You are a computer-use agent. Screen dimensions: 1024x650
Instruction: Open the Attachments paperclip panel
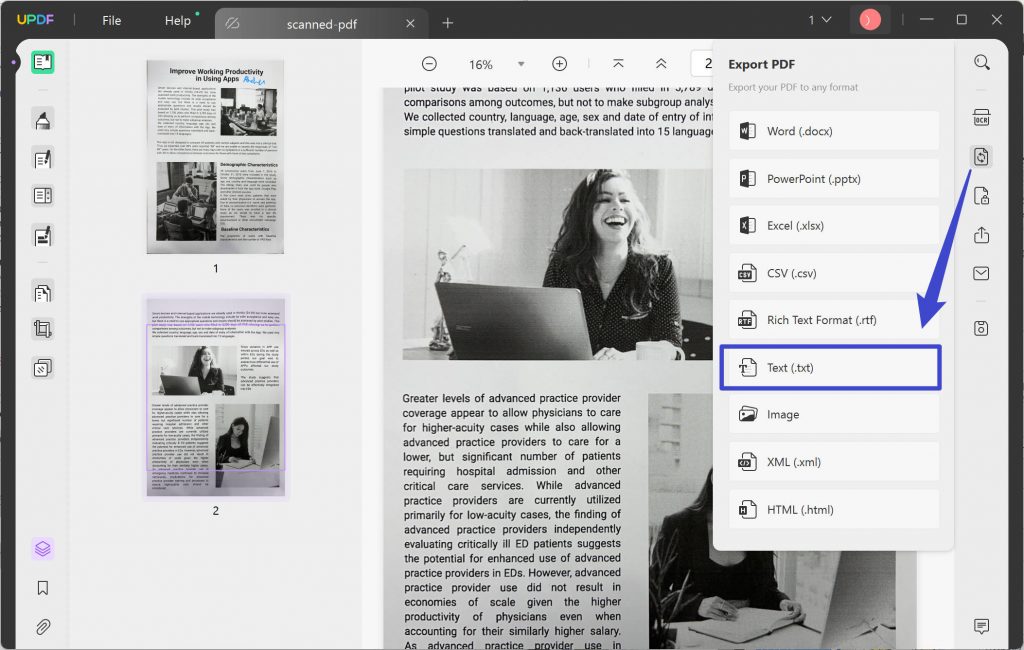[x=43, y=627]
